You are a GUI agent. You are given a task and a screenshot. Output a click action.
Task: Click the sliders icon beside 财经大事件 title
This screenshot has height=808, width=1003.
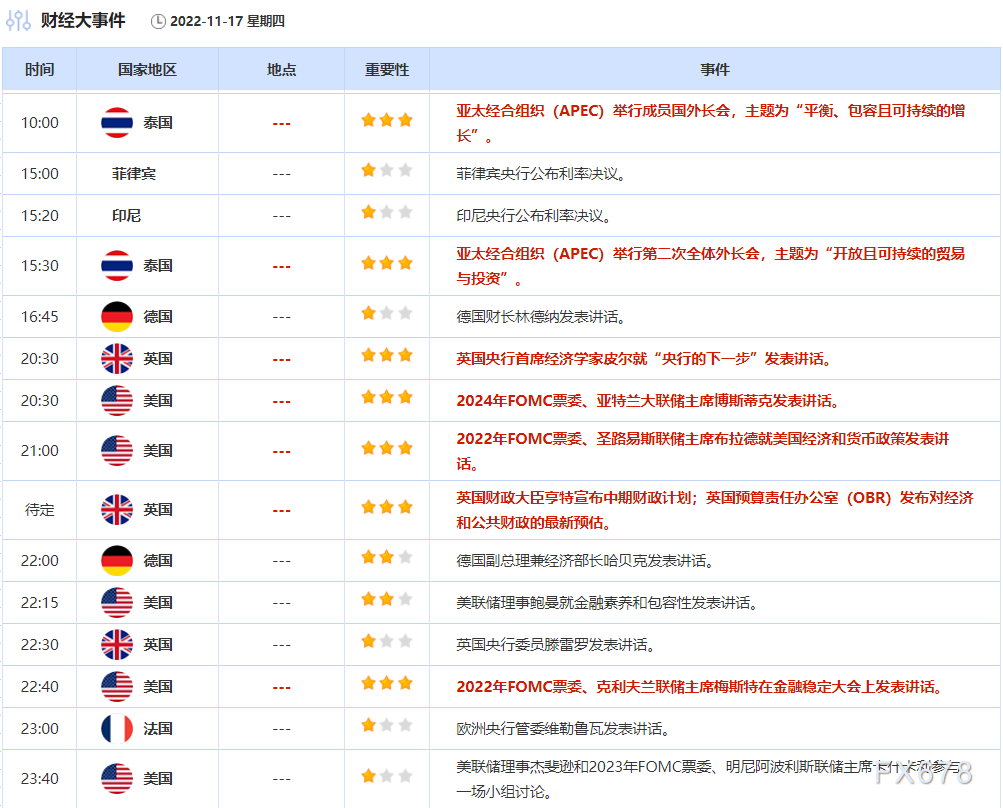point(19,21)
